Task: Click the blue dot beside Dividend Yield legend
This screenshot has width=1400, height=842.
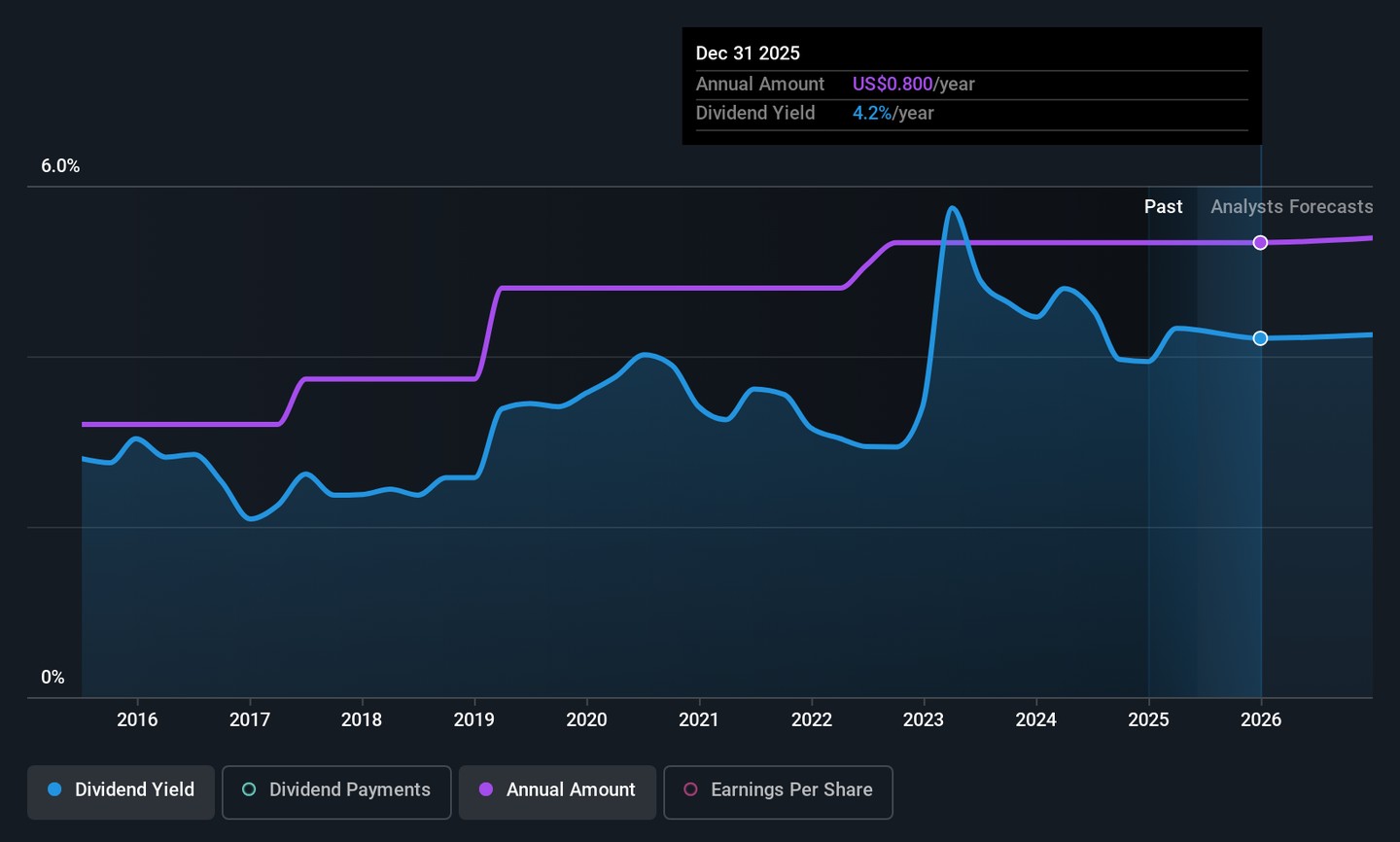Action: [x=55, y=789]
